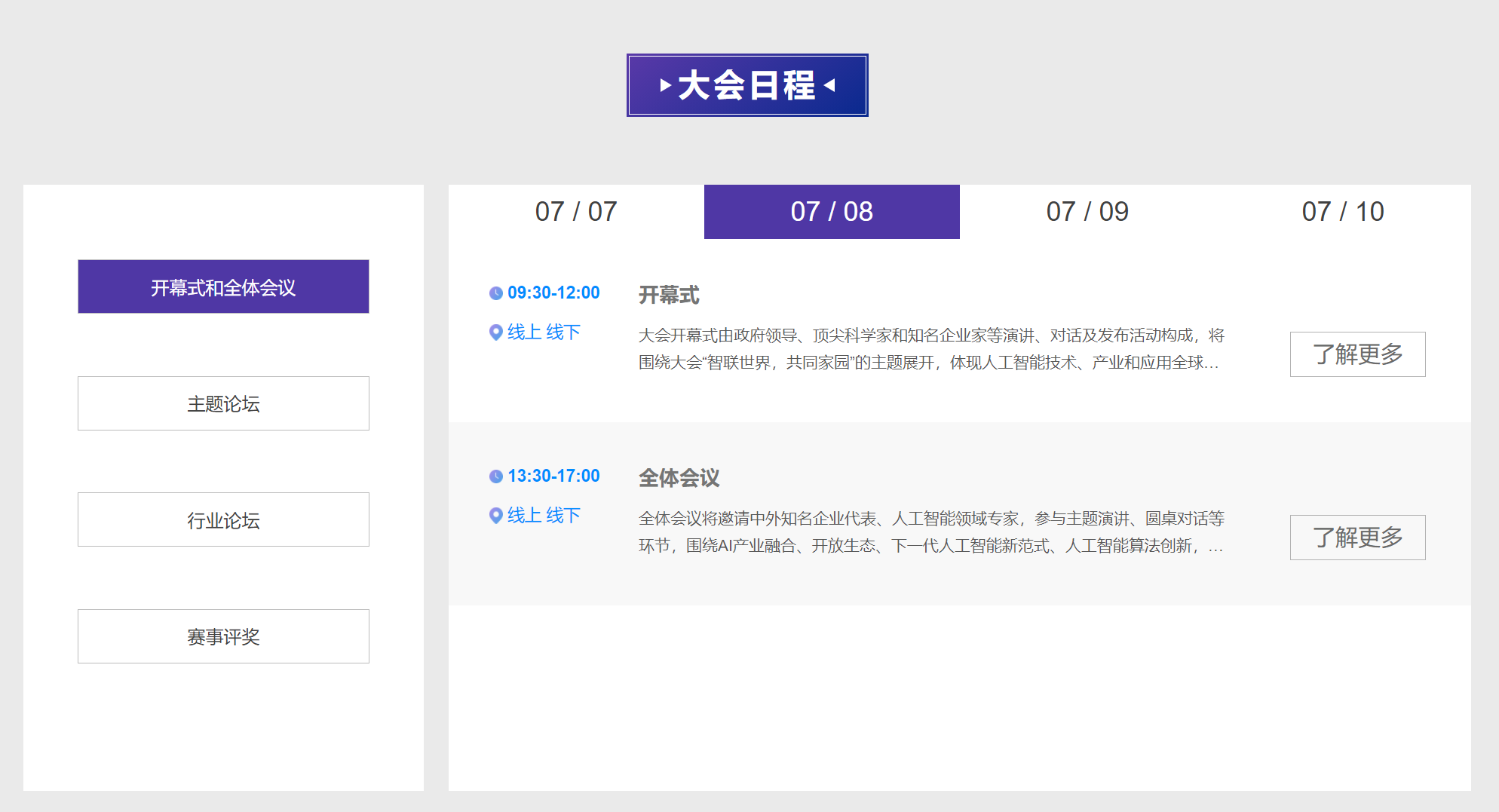Click the right-pointing triangle left of 大会日程
1499x812 pixels.
point(665,85)
